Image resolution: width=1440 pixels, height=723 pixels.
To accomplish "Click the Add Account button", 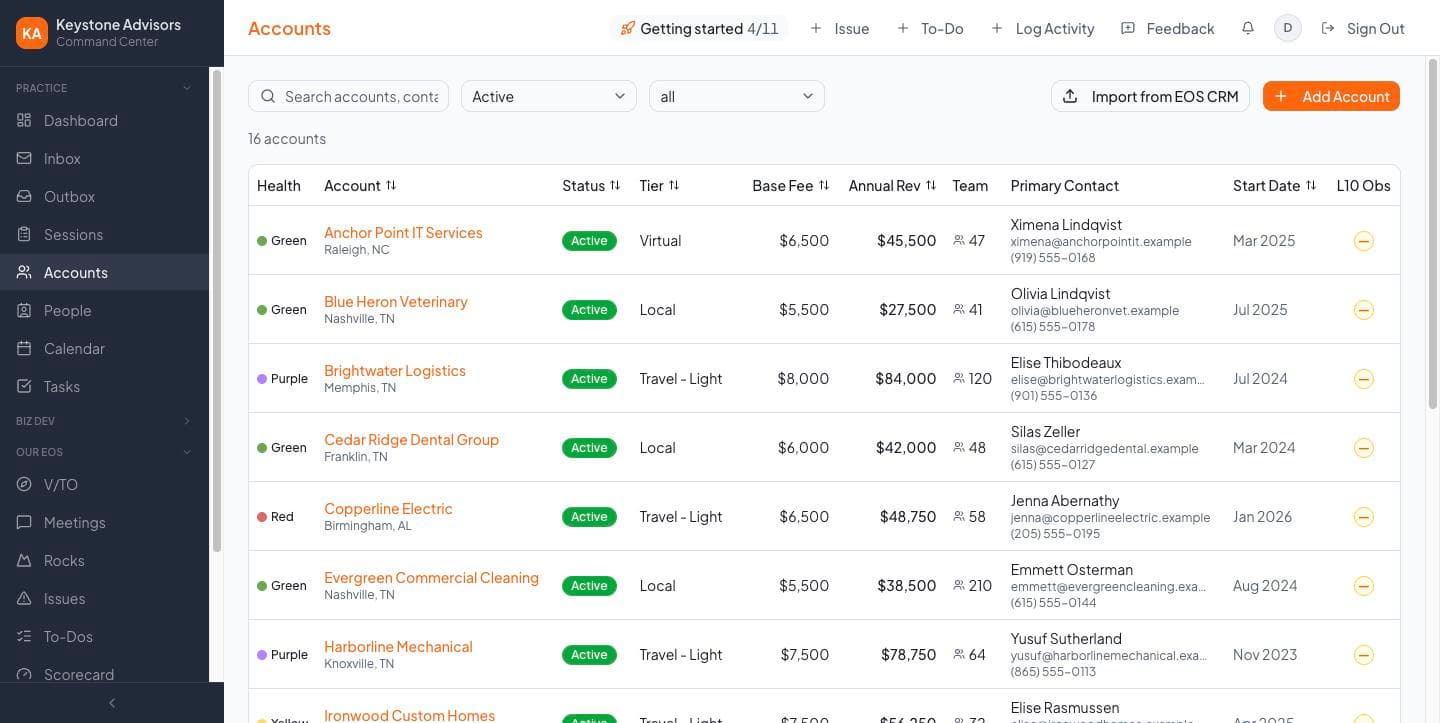I will [1331, 96].
